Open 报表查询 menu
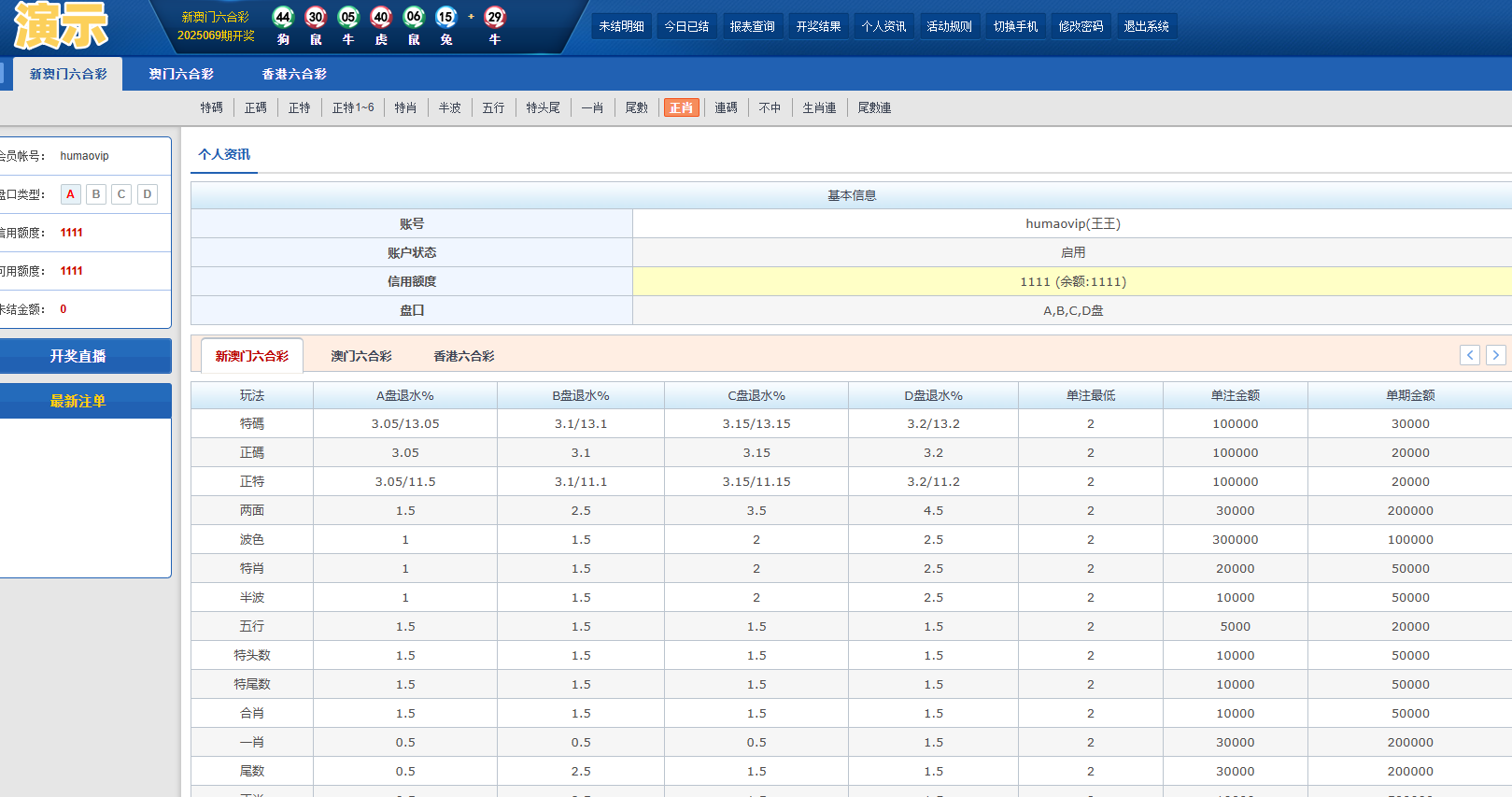 pos(753,26)
